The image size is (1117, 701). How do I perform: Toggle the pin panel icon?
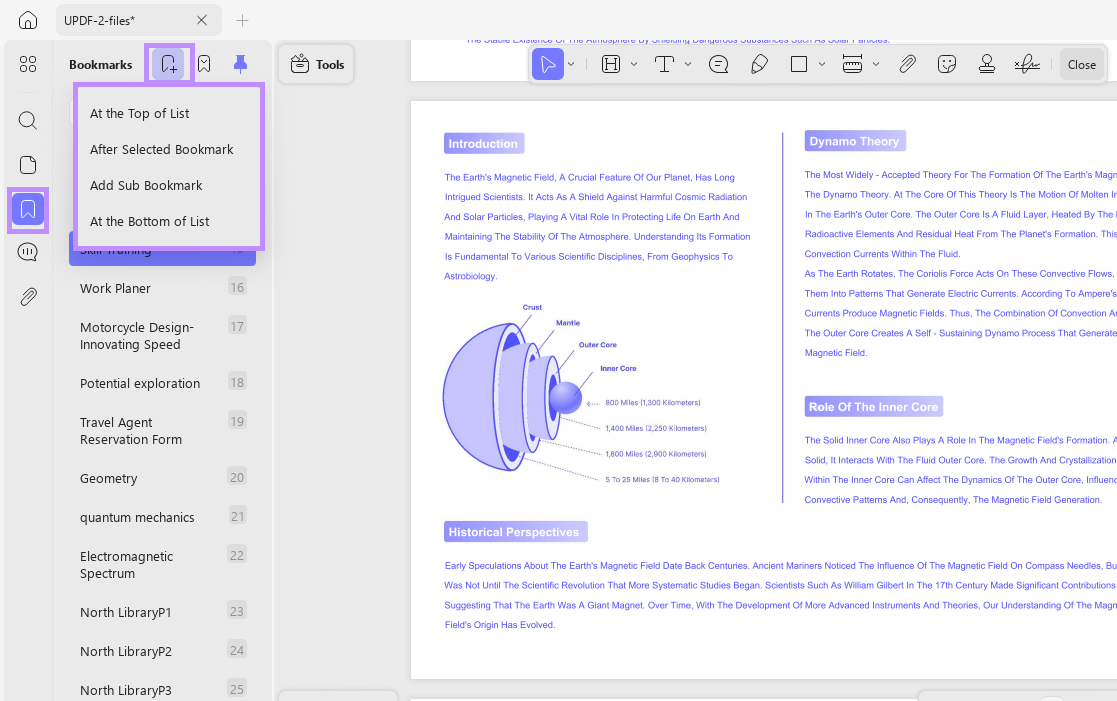(x=241, y=65)
